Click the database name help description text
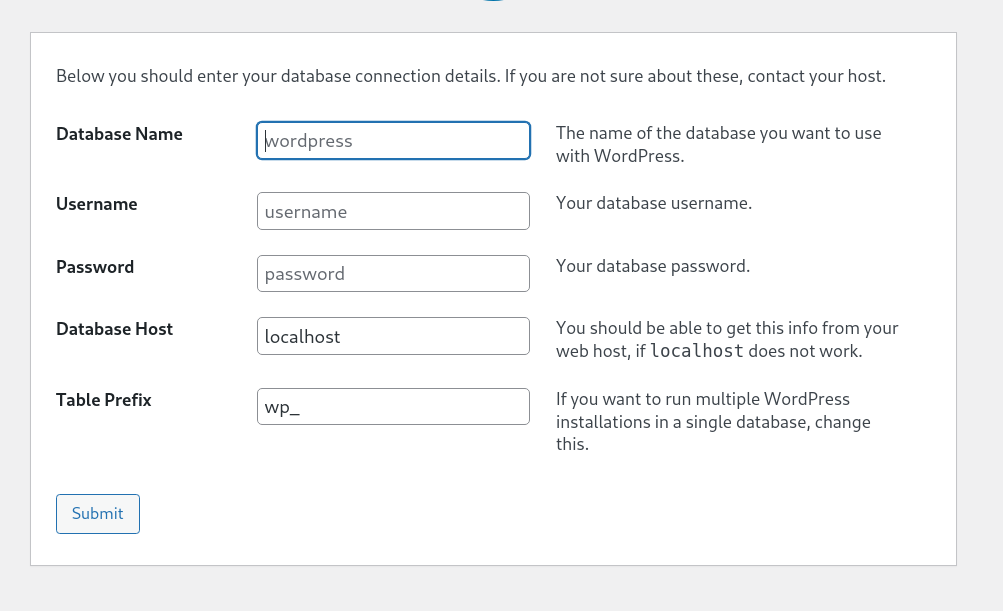Viewport: 1003px width, 611px height. (718, 144)
